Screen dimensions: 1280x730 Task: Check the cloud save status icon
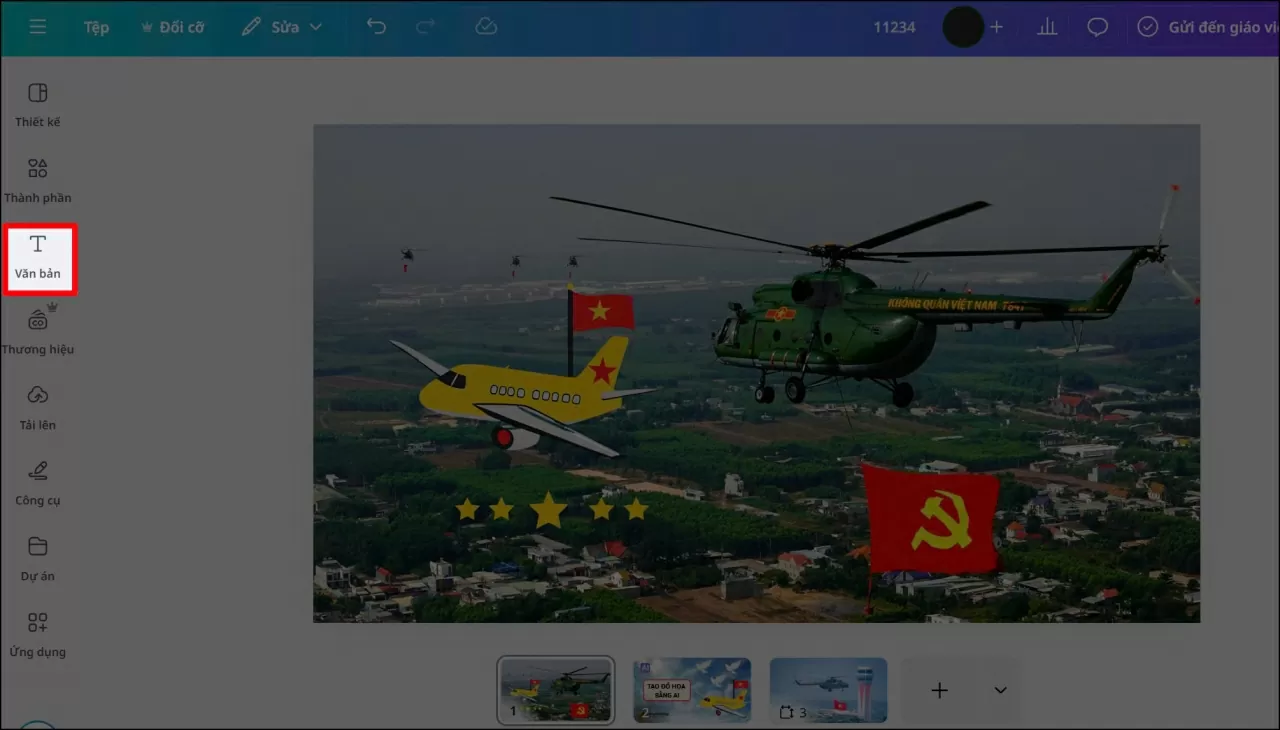tap(486, 27)
